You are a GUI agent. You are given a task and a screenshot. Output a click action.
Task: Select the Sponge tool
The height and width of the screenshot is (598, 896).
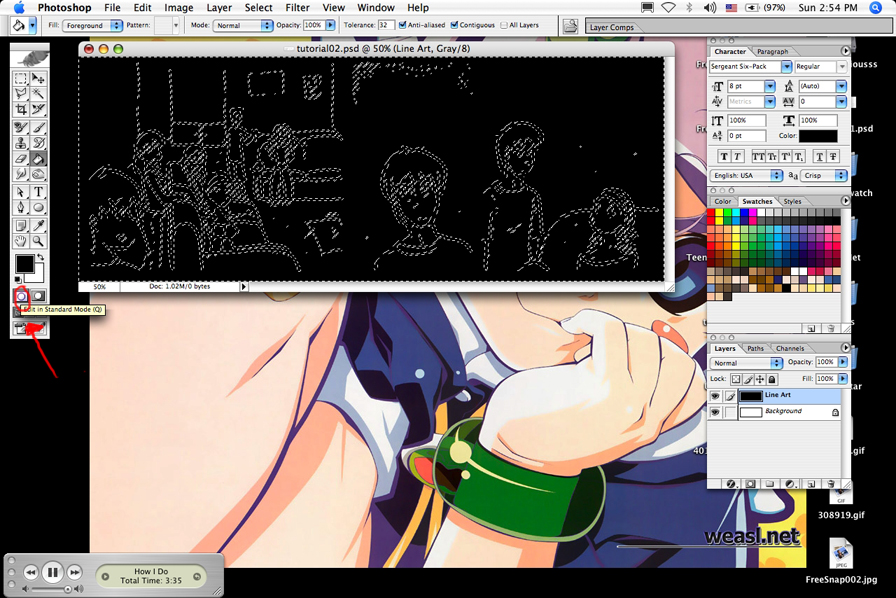pos(38,174)
